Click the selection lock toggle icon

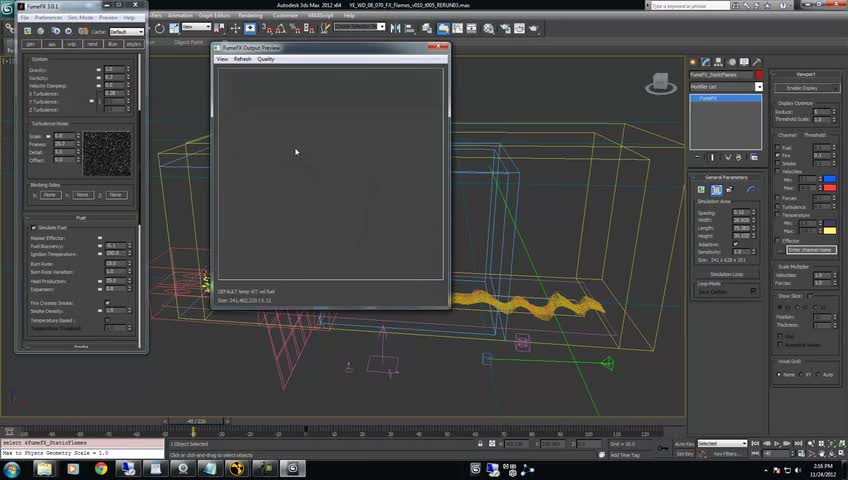click(480, 444)
